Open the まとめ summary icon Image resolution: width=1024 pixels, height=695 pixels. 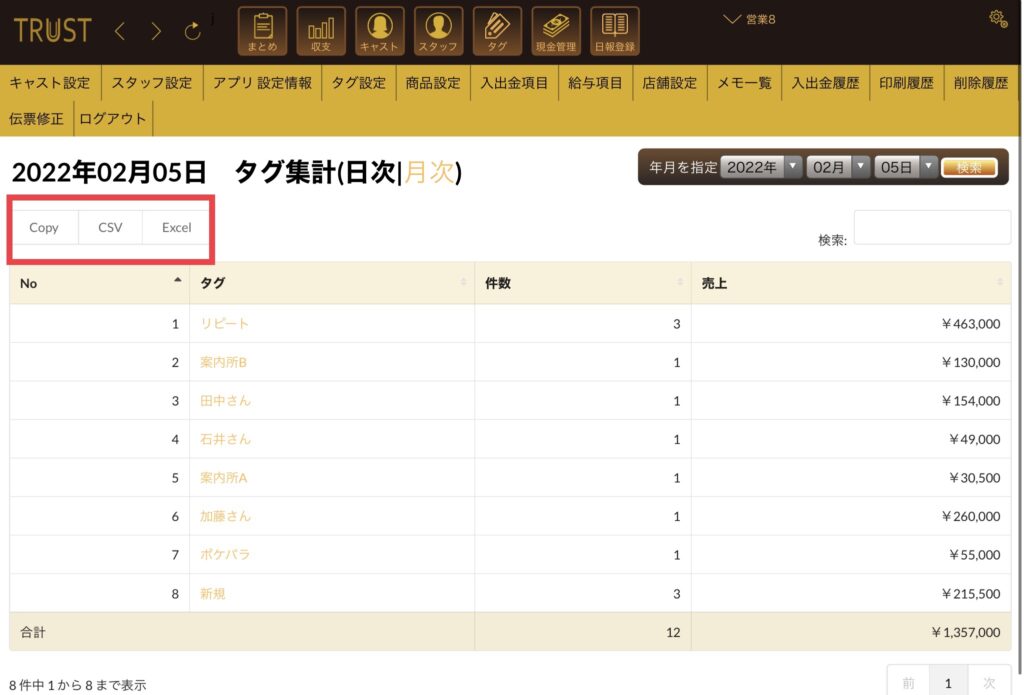(x=262, y=31)
